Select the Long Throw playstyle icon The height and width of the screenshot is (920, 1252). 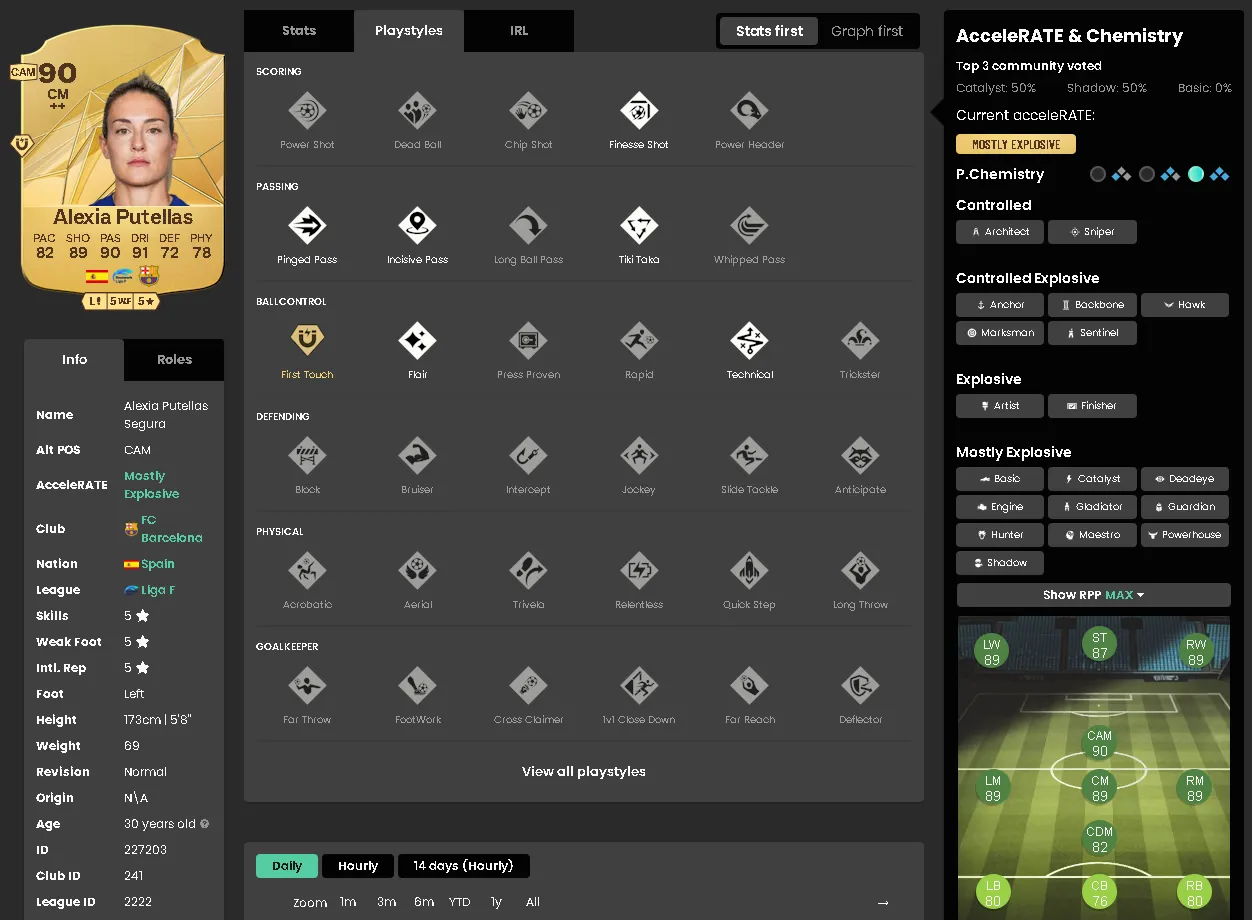point(860,571)
